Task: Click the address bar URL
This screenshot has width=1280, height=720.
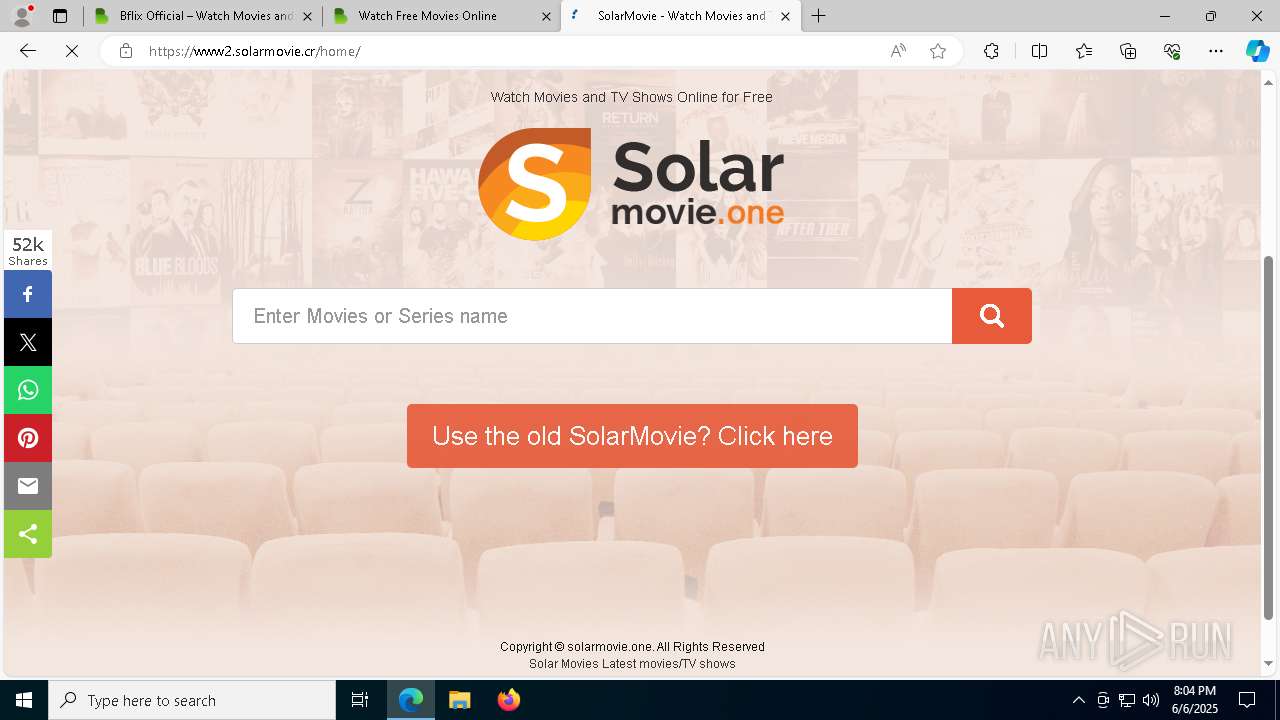Action: tap(254, 51)
